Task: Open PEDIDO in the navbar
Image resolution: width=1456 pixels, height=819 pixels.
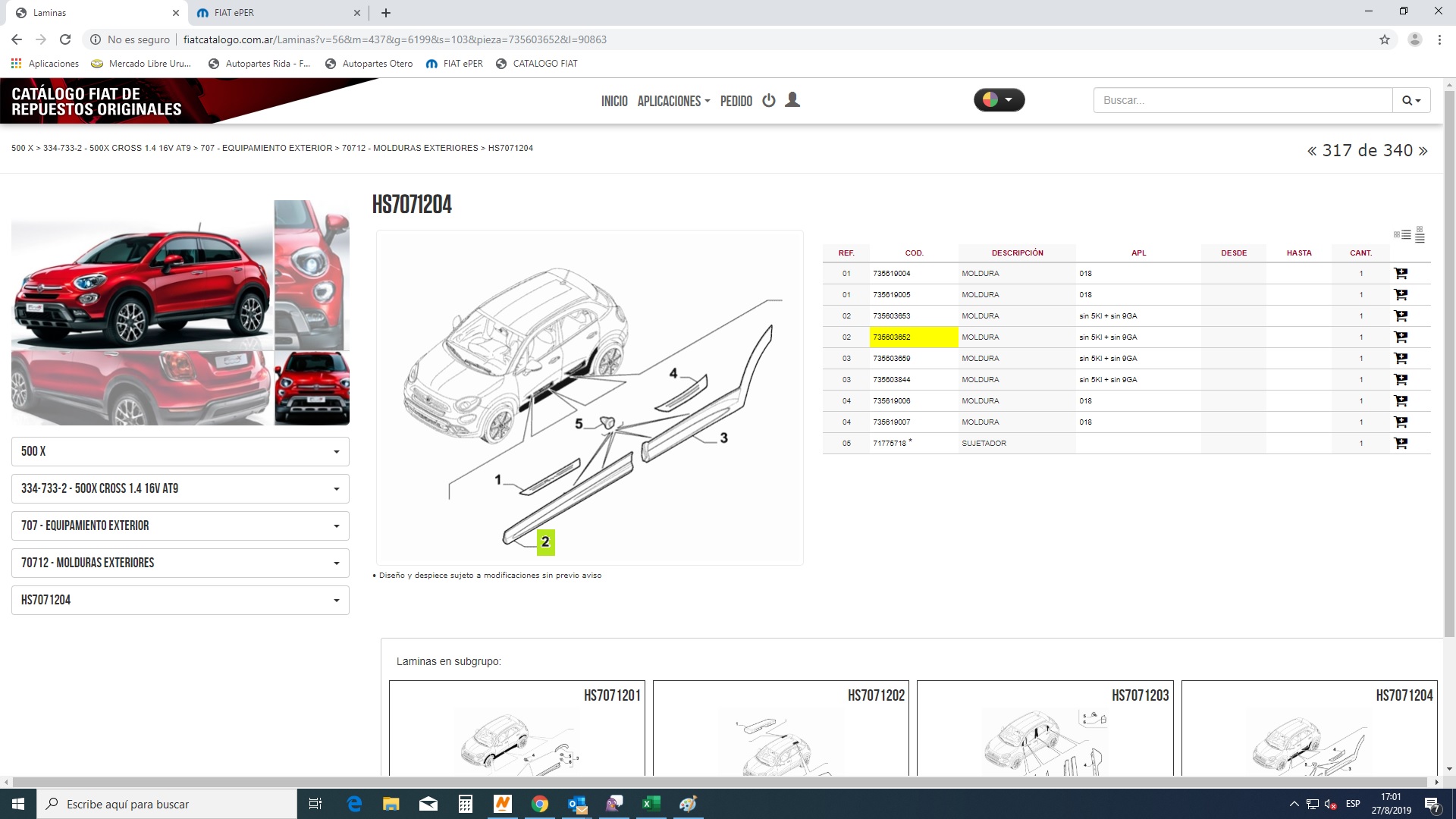Action: pyautogui.click(x=736, y=101)
